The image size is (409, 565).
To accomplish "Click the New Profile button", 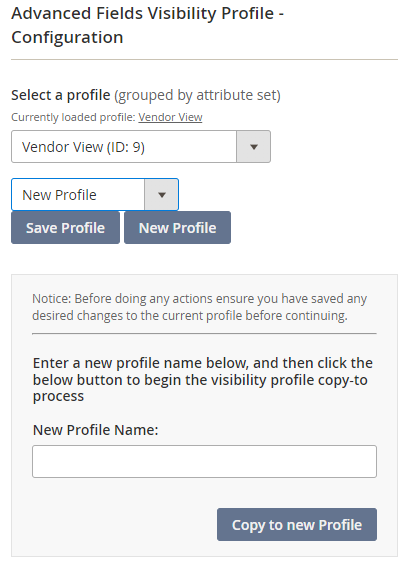I will [177, 228].
